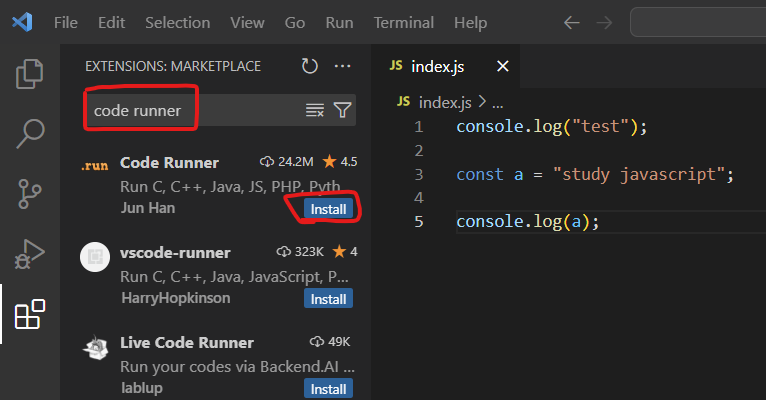Click the console.log(a) code line

point(528,222)
